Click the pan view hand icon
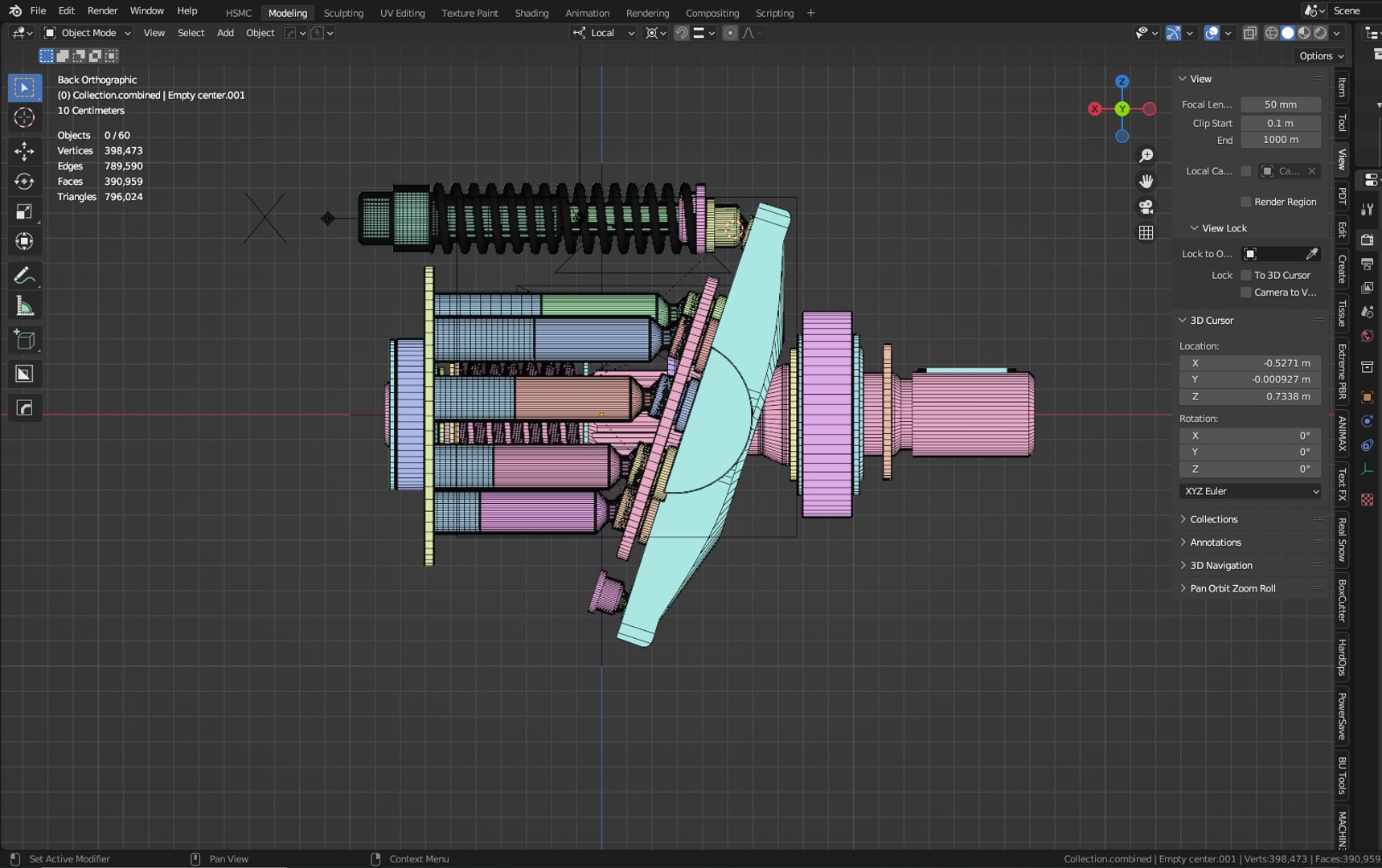 tap(1146, 181)
